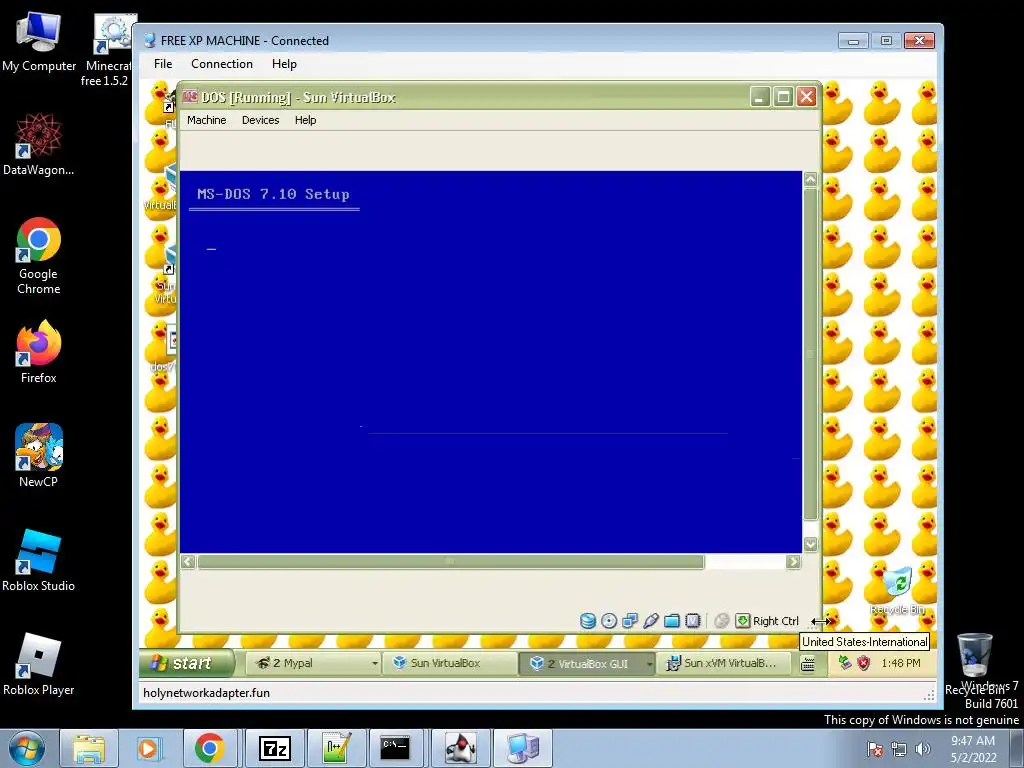Click Action Center flag tray icon

coord(874,749)
